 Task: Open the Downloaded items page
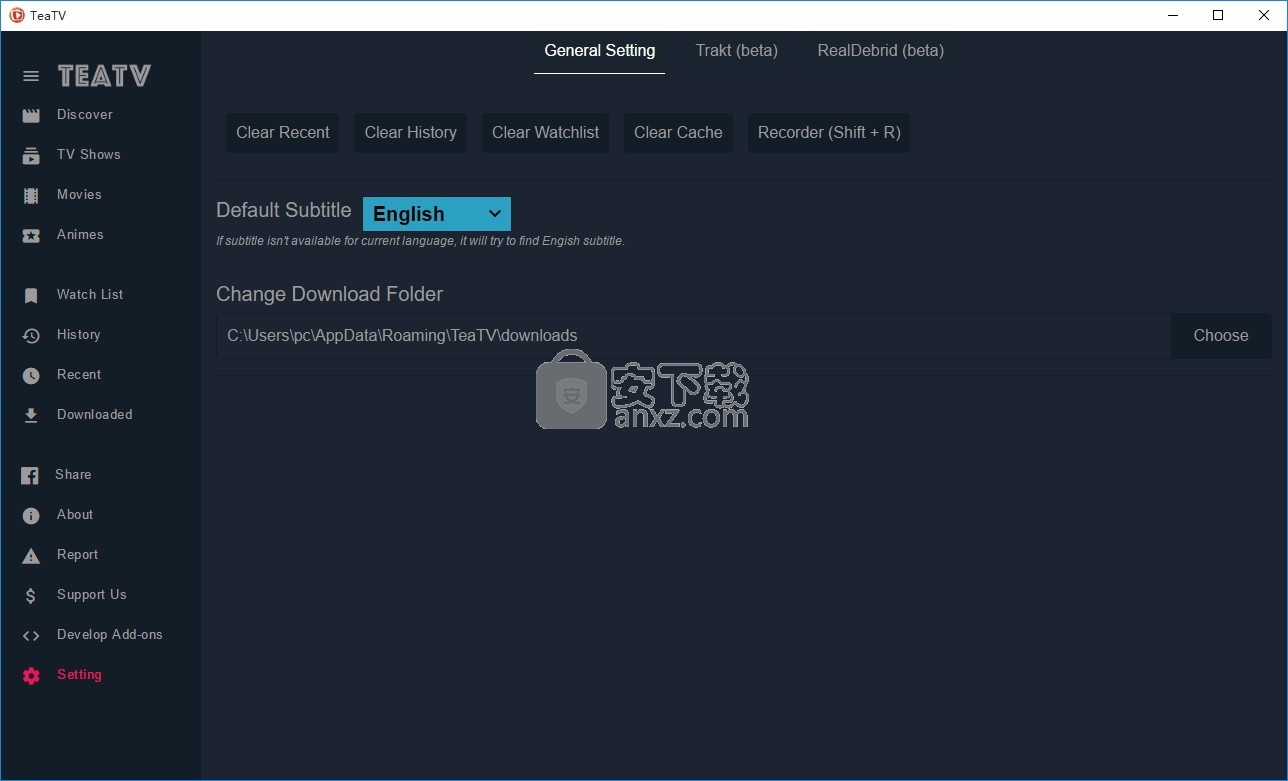coord(95,415)
